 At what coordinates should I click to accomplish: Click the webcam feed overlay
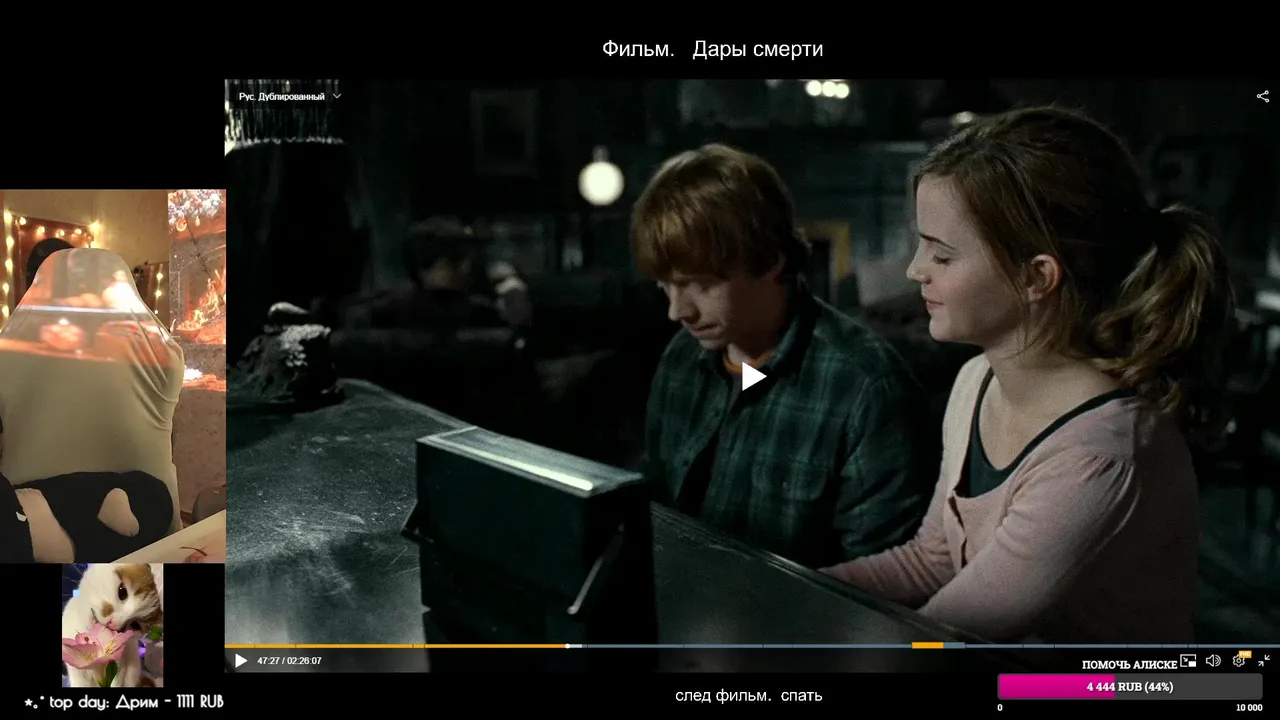pyautogui.click(x=113, y=376)
